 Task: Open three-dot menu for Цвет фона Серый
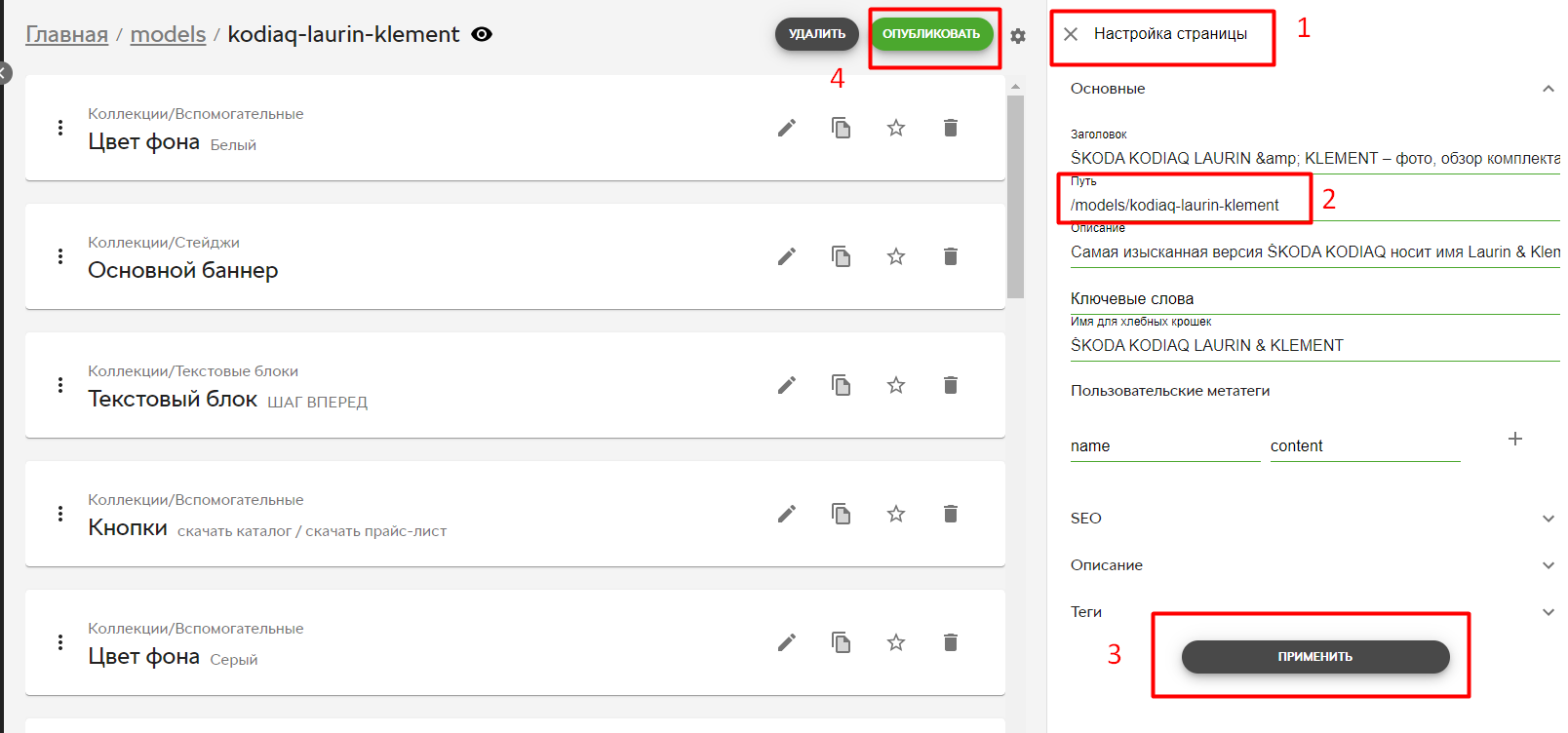pyautogui.click(x=60, y=642)
